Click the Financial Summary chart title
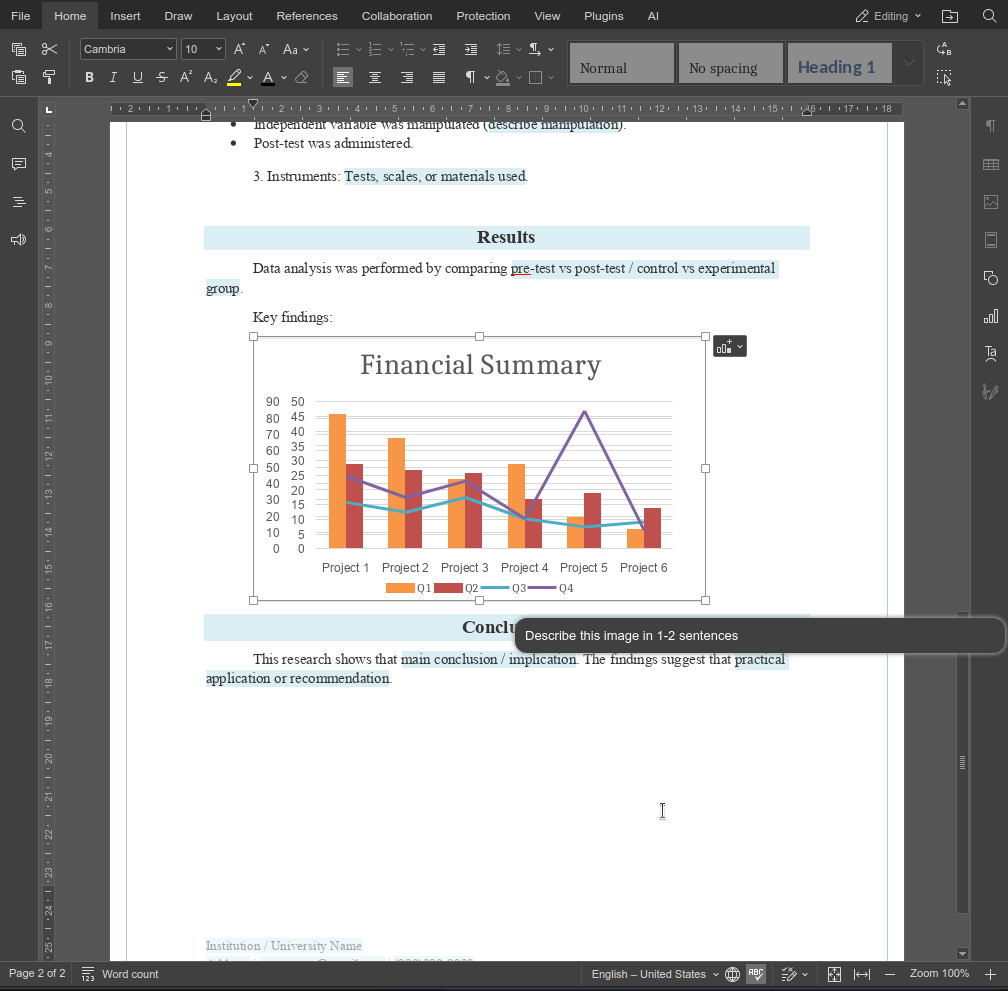 point(480,365)
